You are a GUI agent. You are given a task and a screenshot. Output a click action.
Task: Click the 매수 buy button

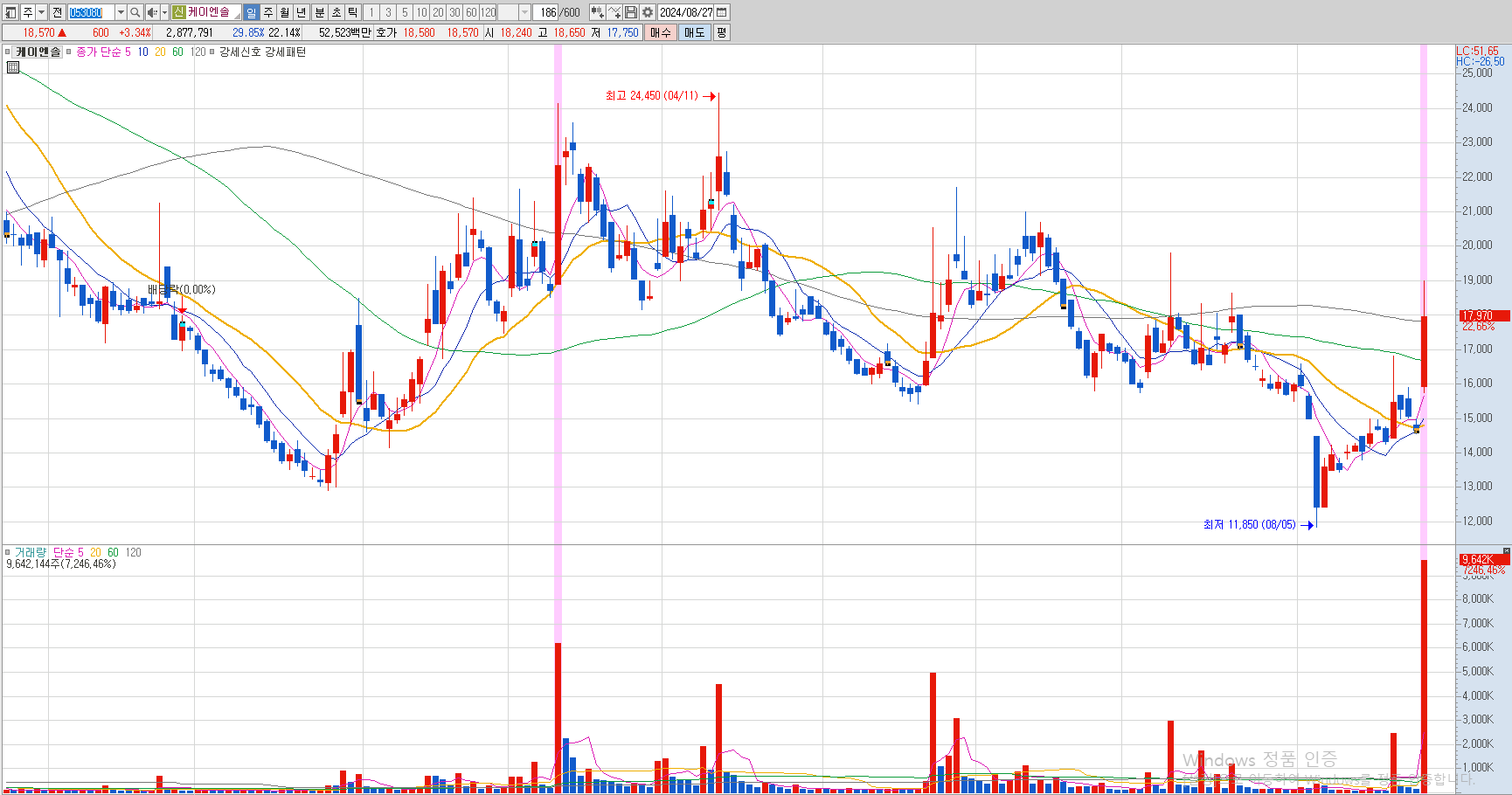(x=661, y=32)
